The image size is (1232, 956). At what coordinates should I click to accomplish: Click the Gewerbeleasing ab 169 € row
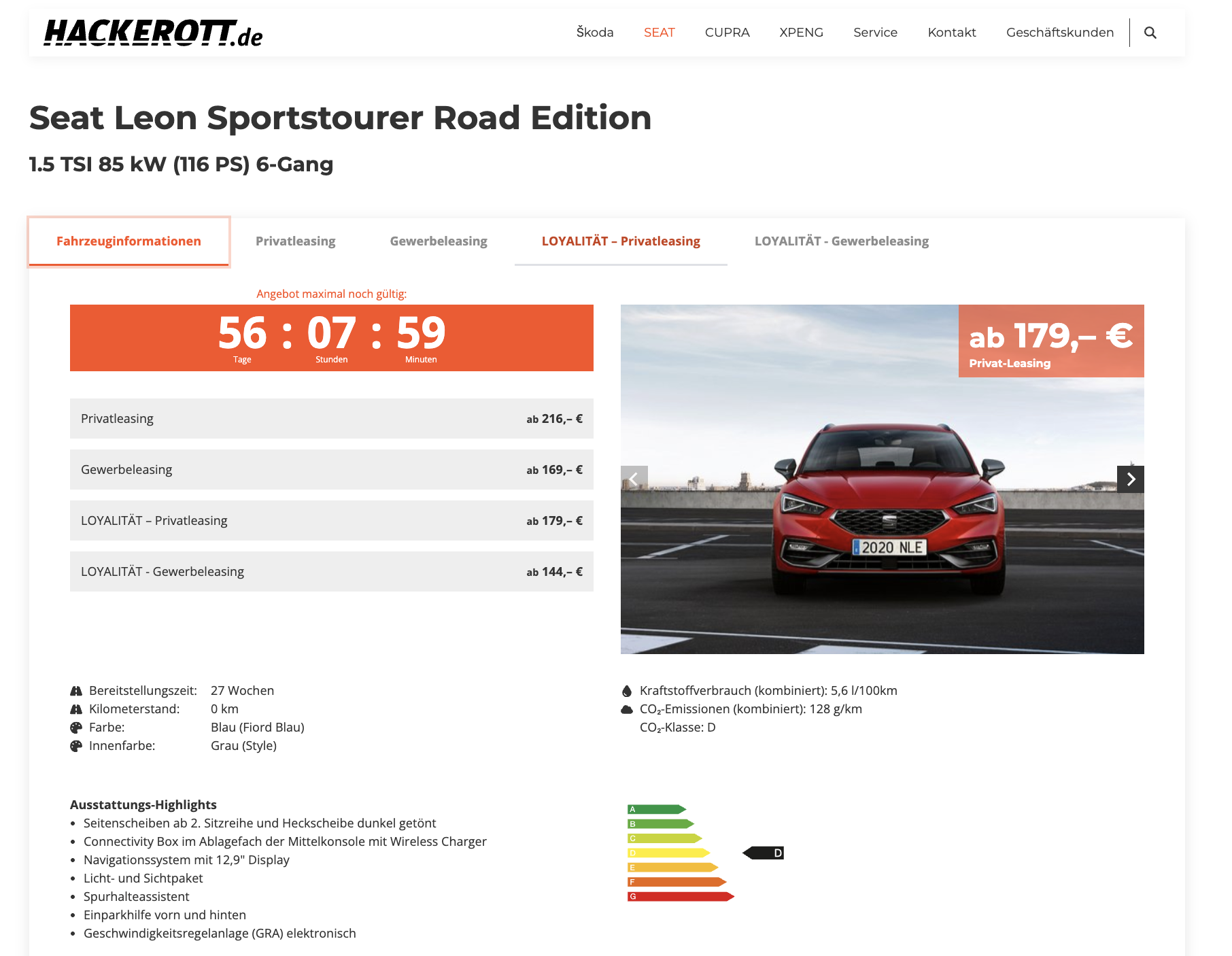click(331, 470)
